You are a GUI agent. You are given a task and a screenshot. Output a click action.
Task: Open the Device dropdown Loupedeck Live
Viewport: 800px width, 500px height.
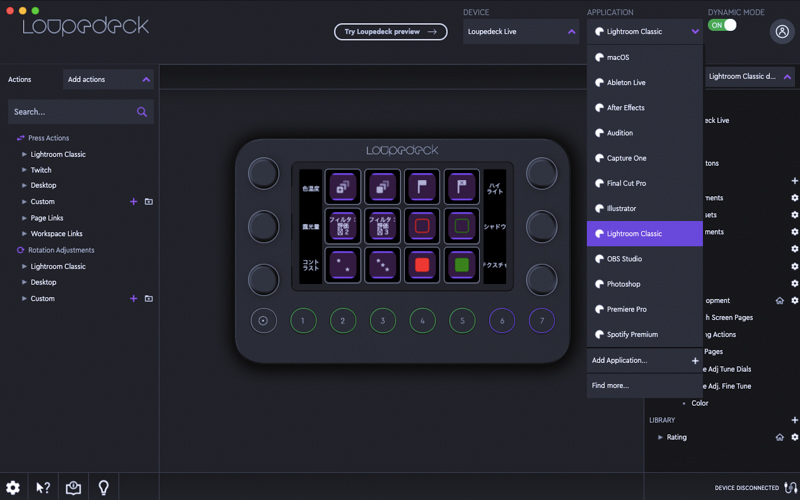521,32
